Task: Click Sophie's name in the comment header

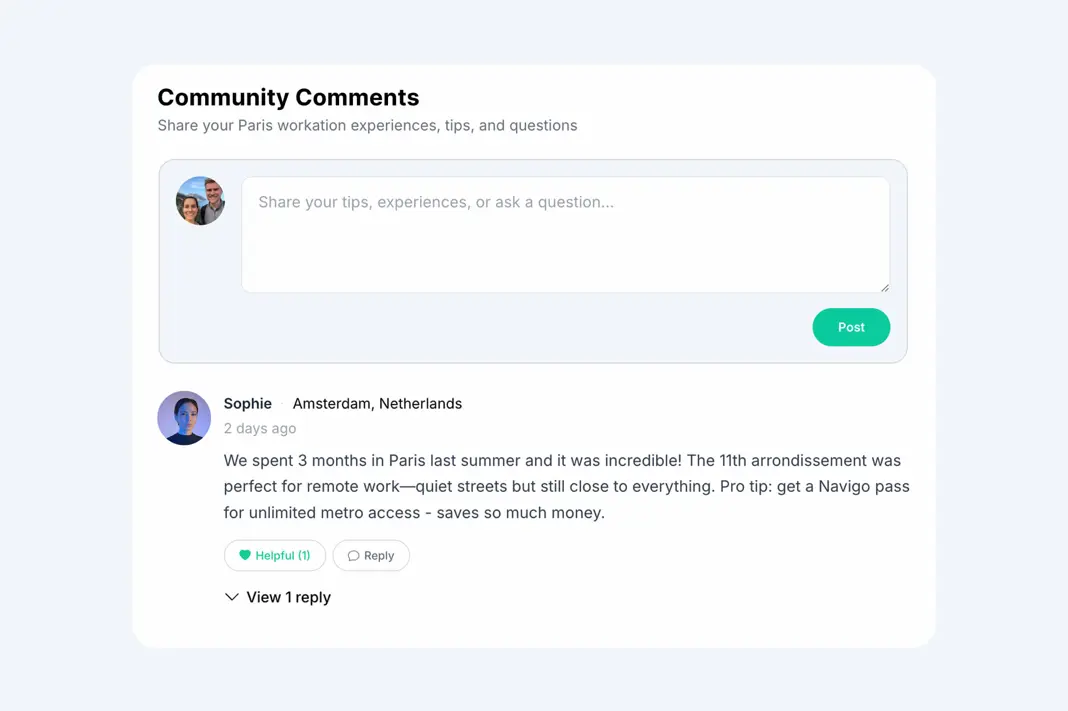Action: click(247, 403)
